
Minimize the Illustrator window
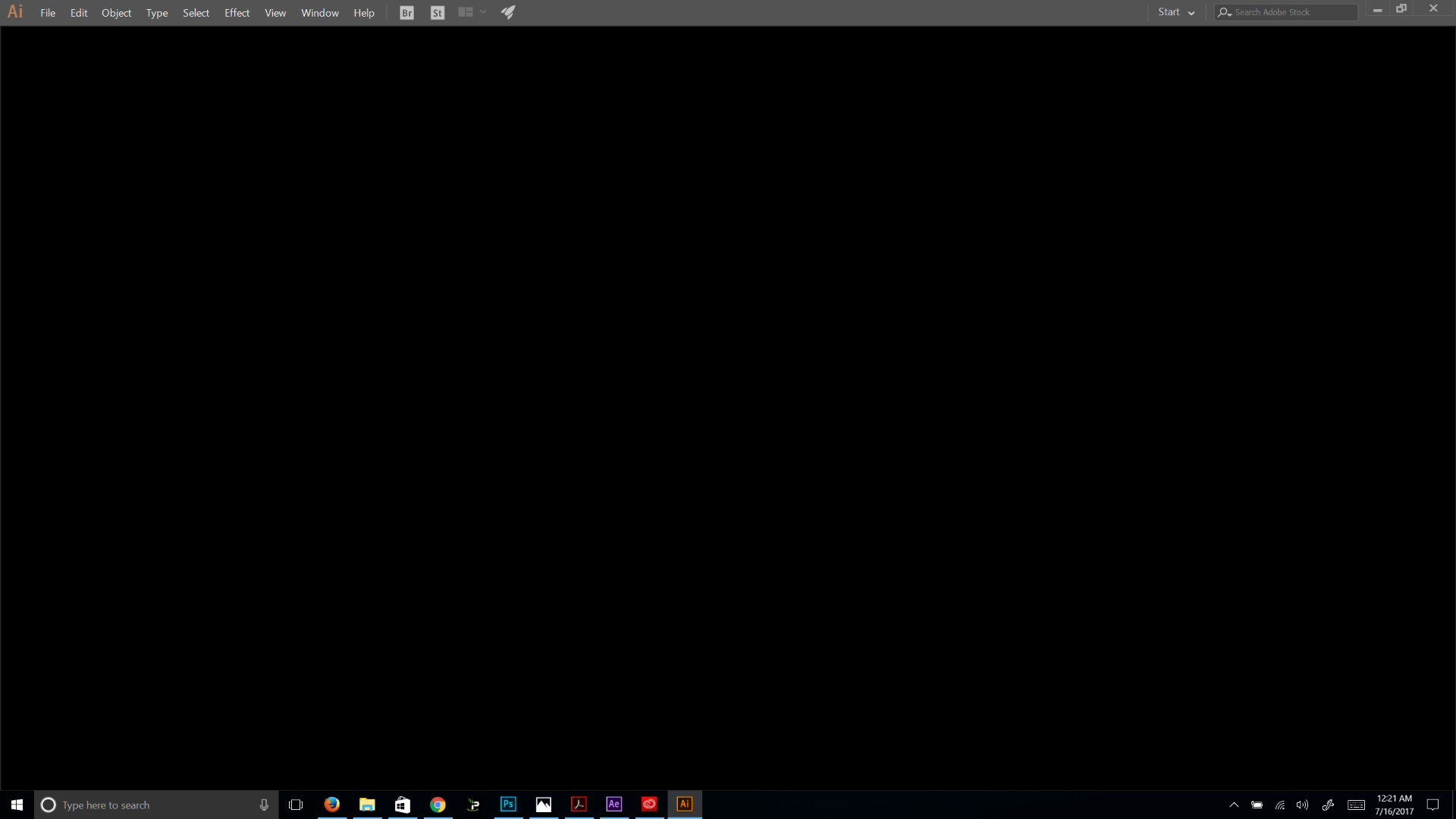(x=1377, y=10)
